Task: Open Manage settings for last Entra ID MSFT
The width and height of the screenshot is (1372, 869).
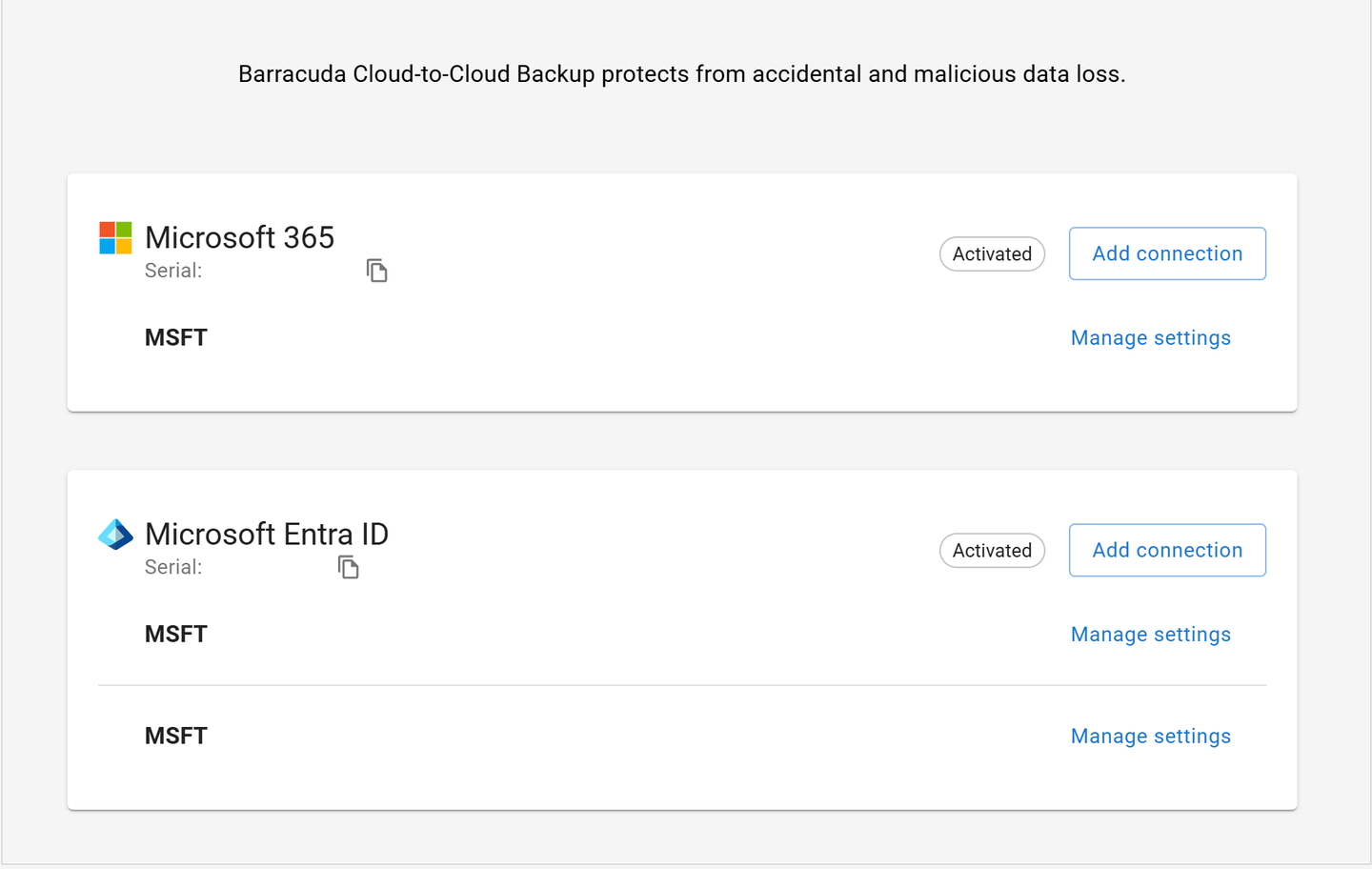Action: coord(1150,737)
